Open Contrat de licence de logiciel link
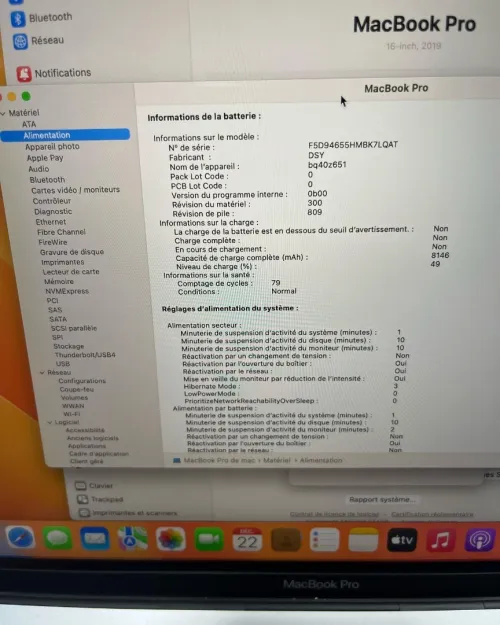500x625 pixels. coord(334,514)
